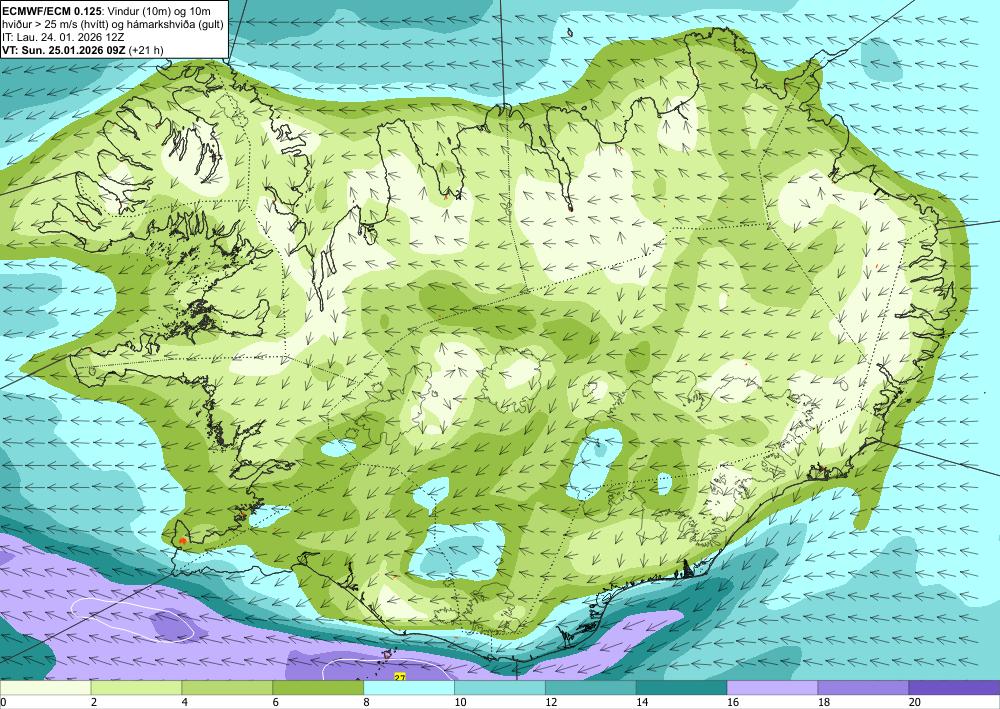Click the scale label '14'
Screen dimensions: 1000x709
pyautogui.click(x=642, y=703)
